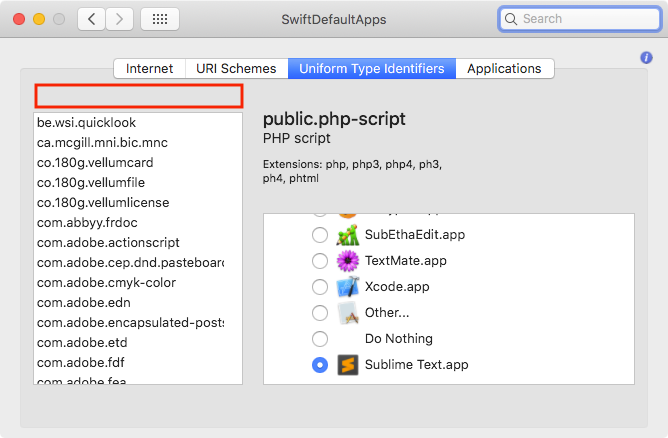The height and width of the screenshot is (438, 668).
Task: Click the magnifier icon in Search
Action: [510, 19]
